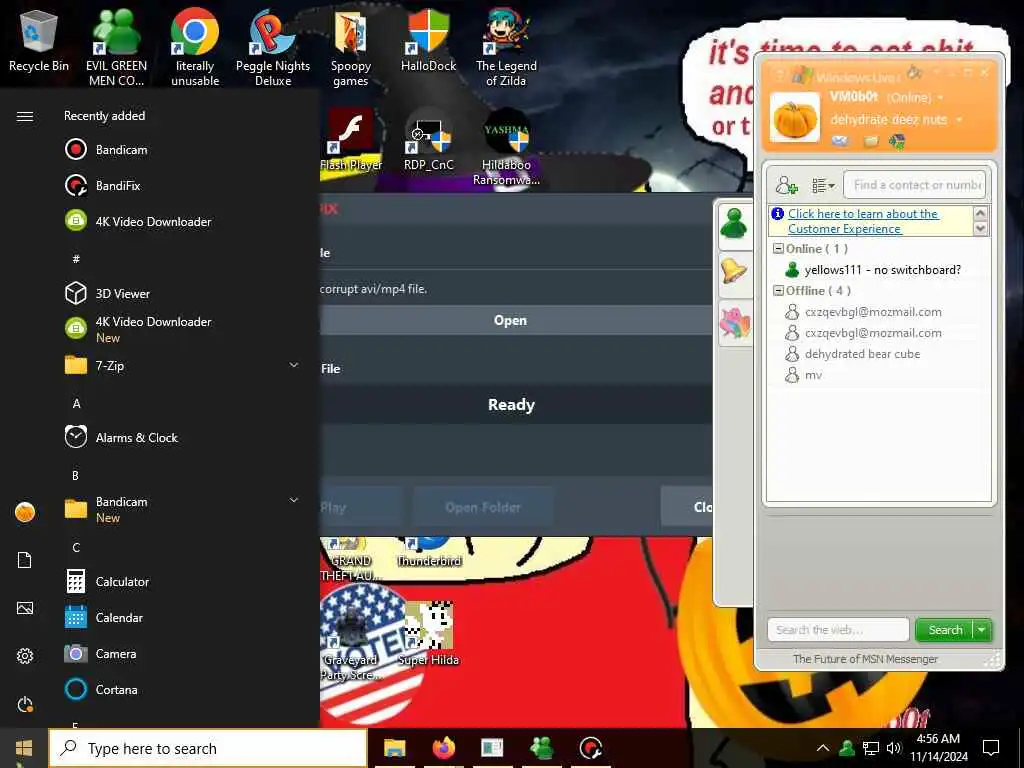Viewport: 1024px width, 768px height.
Task: Open the Online status dropdown beside VM0b0t
Action: (x=941, y=97)
